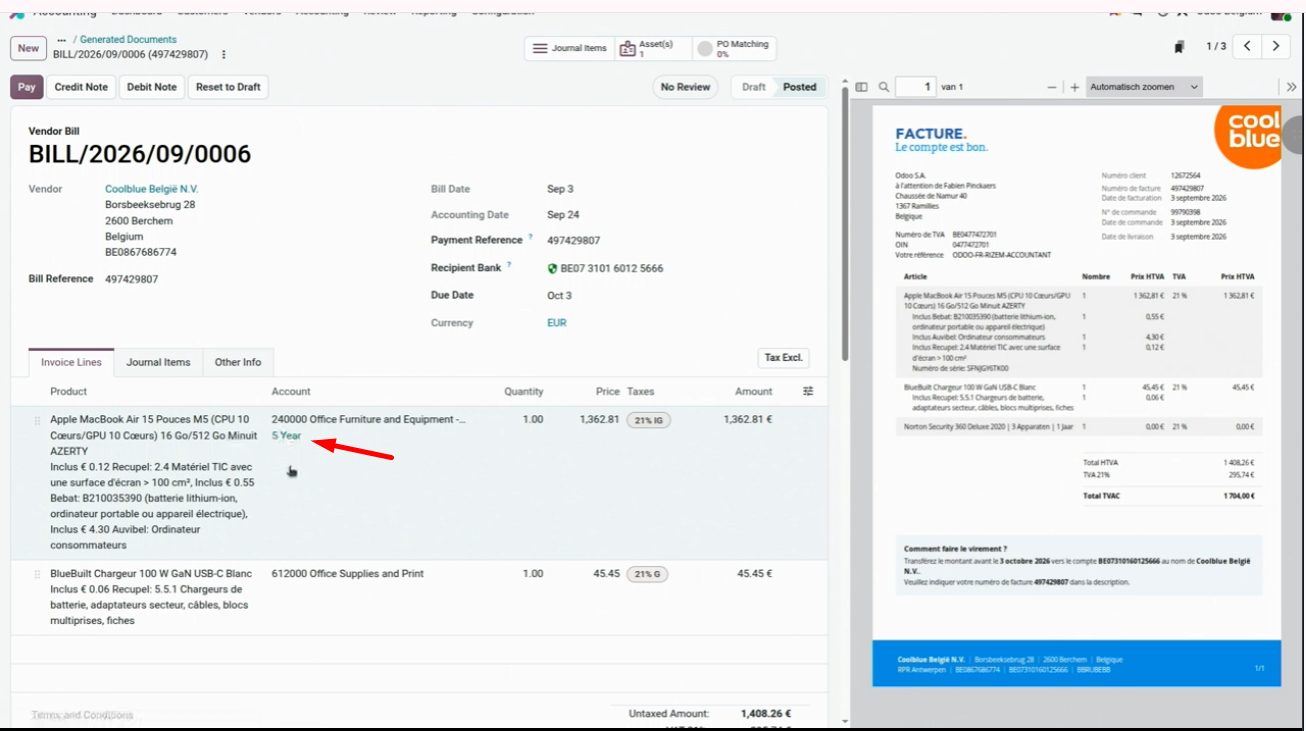Screen dimensions: 1306x731
Task: Click the Amount column header
Action: pyautogui.click(x=753, y=391)
